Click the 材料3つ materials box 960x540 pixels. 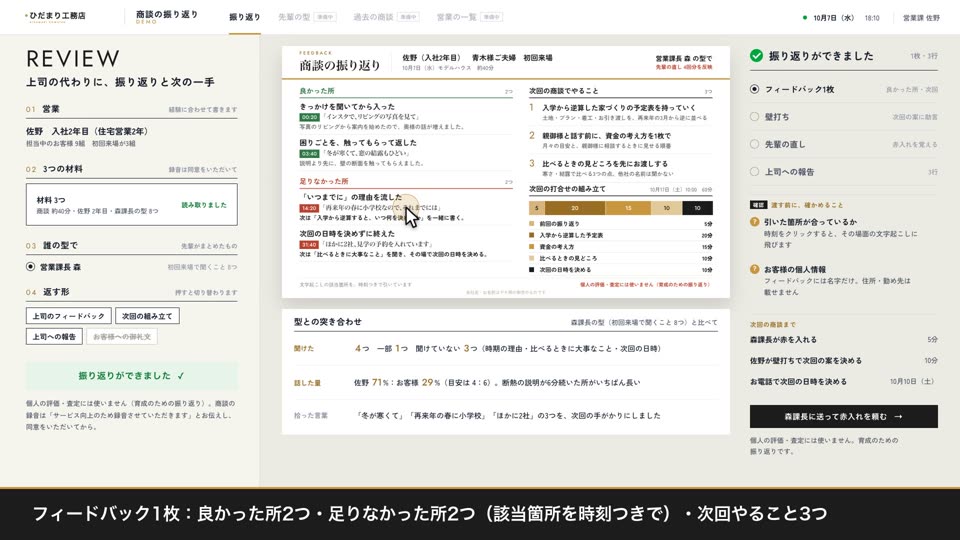[132, 204]
